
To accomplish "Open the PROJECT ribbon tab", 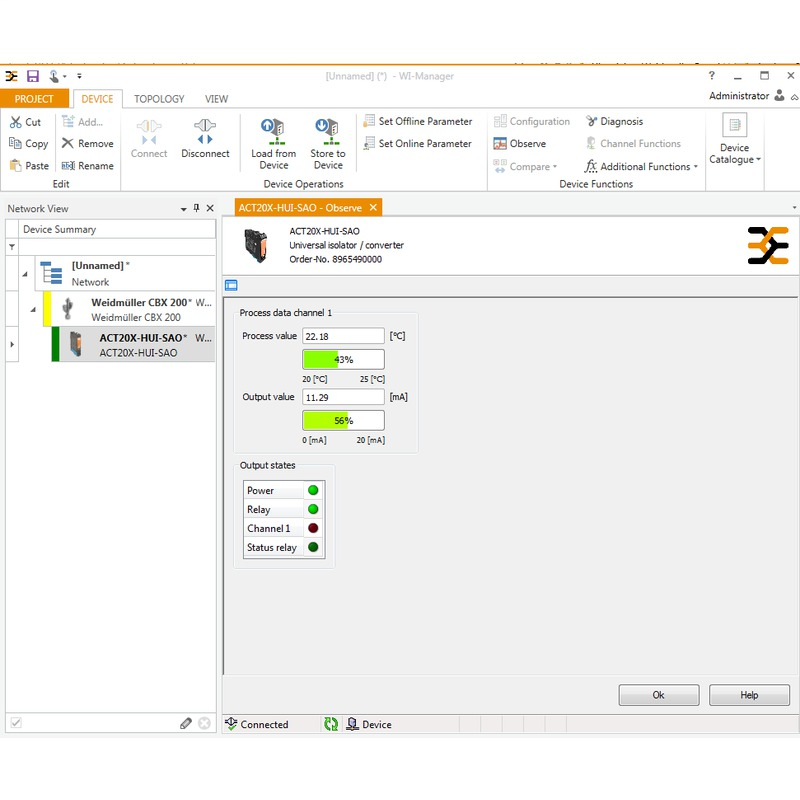I will [34, 99].
